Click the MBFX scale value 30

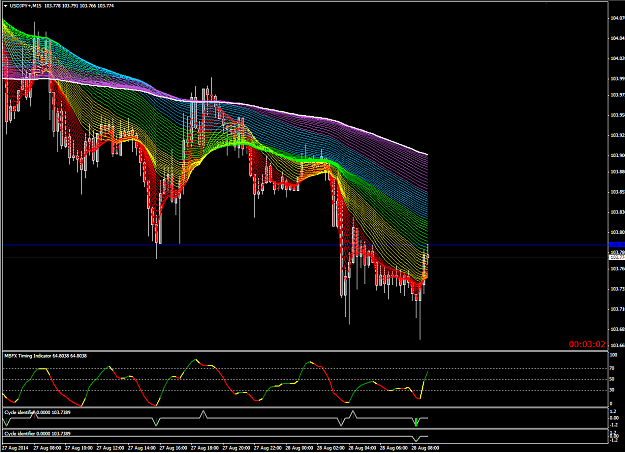612,390
